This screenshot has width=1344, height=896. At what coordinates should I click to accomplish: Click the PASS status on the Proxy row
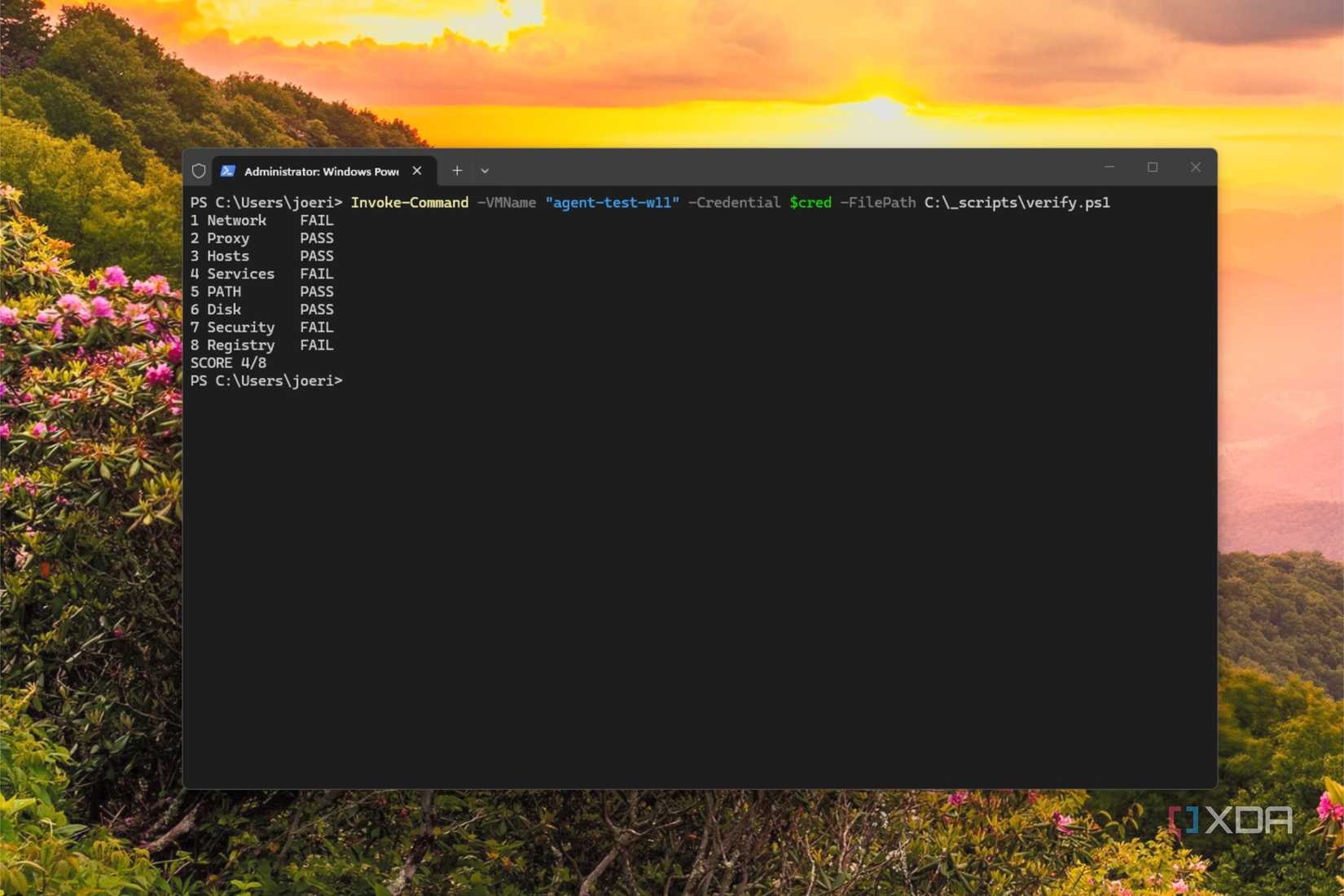click(x=317, y=238)
